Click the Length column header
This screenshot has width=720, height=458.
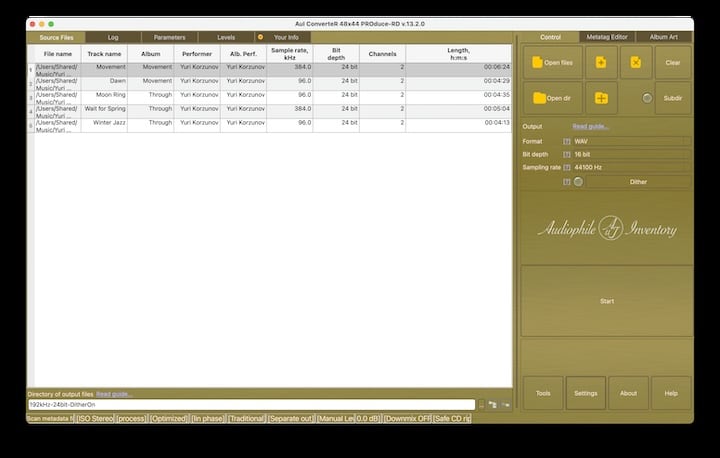459,54
